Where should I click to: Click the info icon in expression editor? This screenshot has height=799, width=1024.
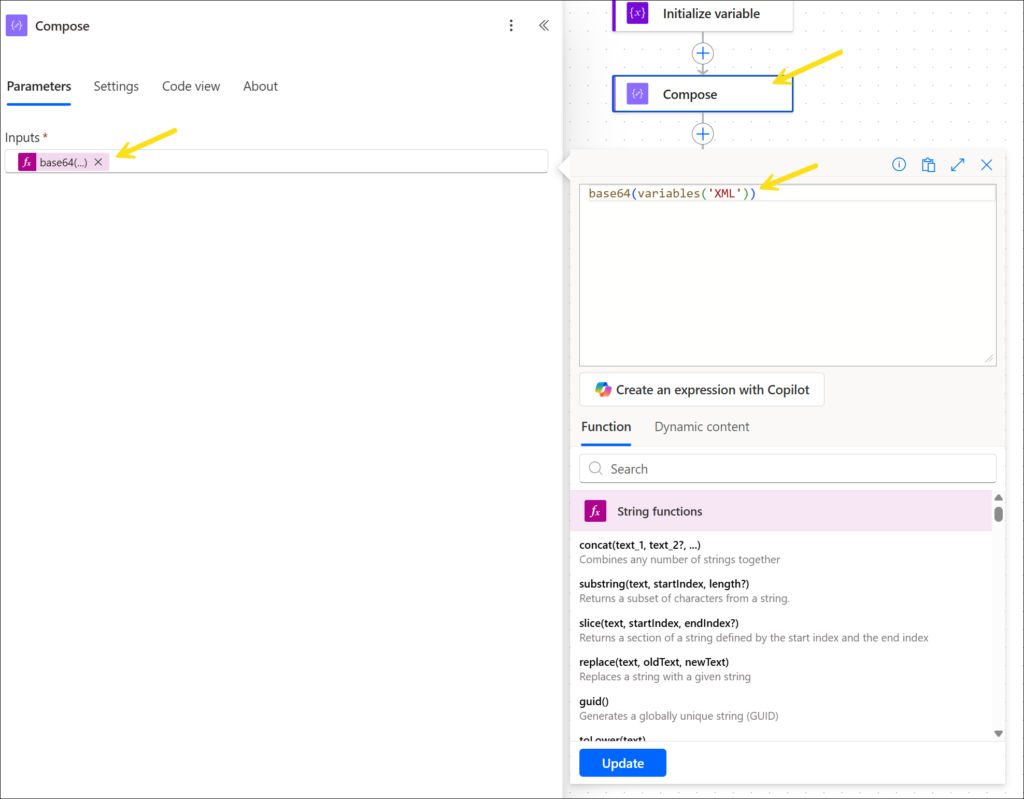(899, 165)
